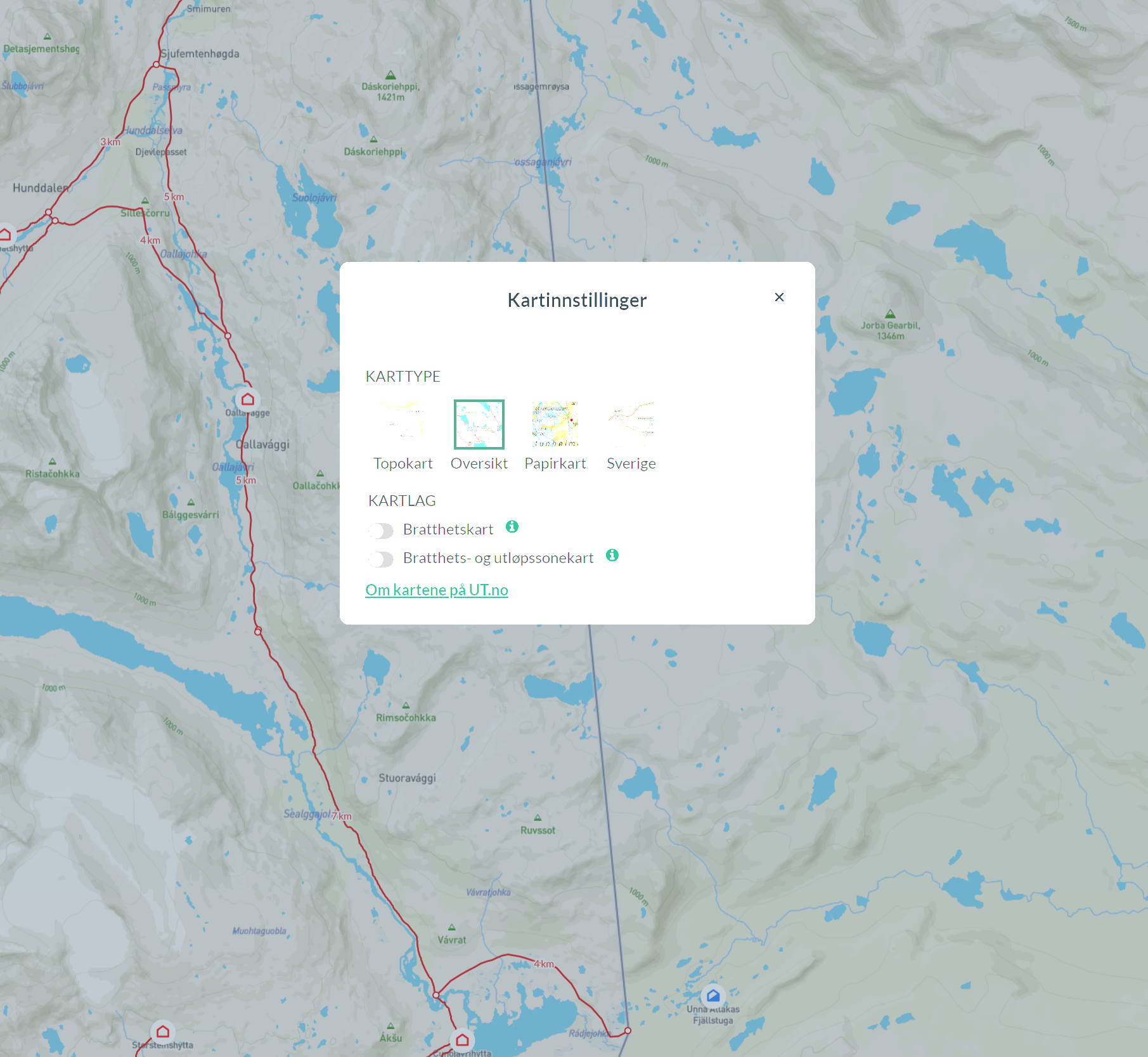Open the Cunojavrihytta cabin marker
Screen dimensions: 1148x1057
pyautogui.click(x=462, y=1040)
